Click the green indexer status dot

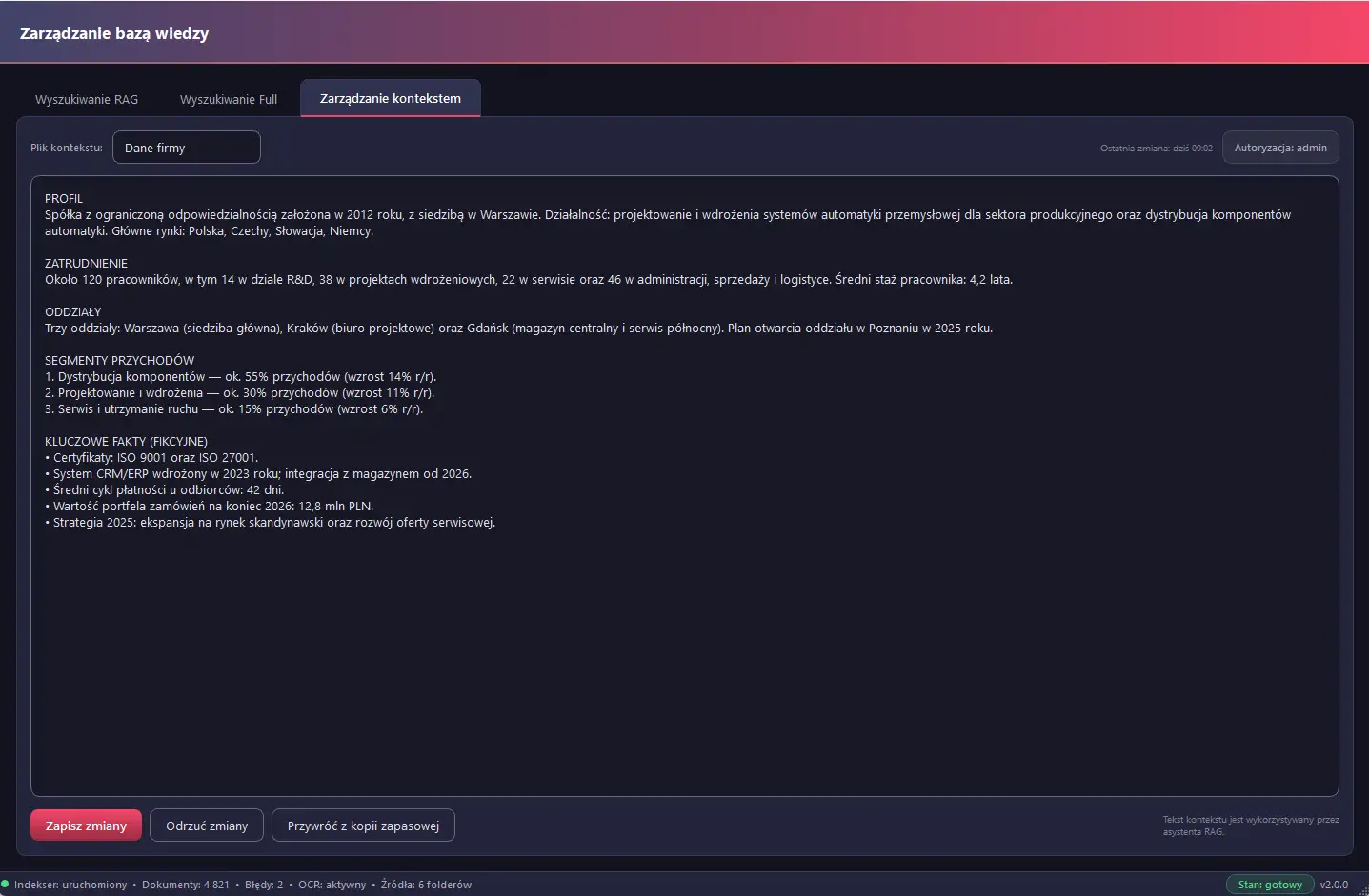point(5,884)
